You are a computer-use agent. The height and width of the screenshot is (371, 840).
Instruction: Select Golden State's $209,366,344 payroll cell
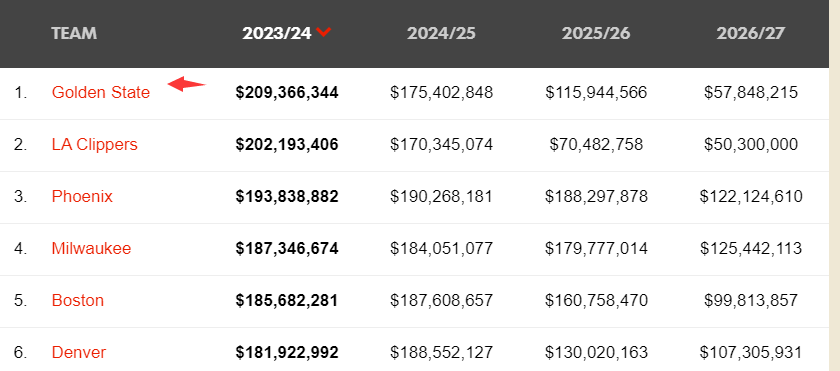coord(287,93)
